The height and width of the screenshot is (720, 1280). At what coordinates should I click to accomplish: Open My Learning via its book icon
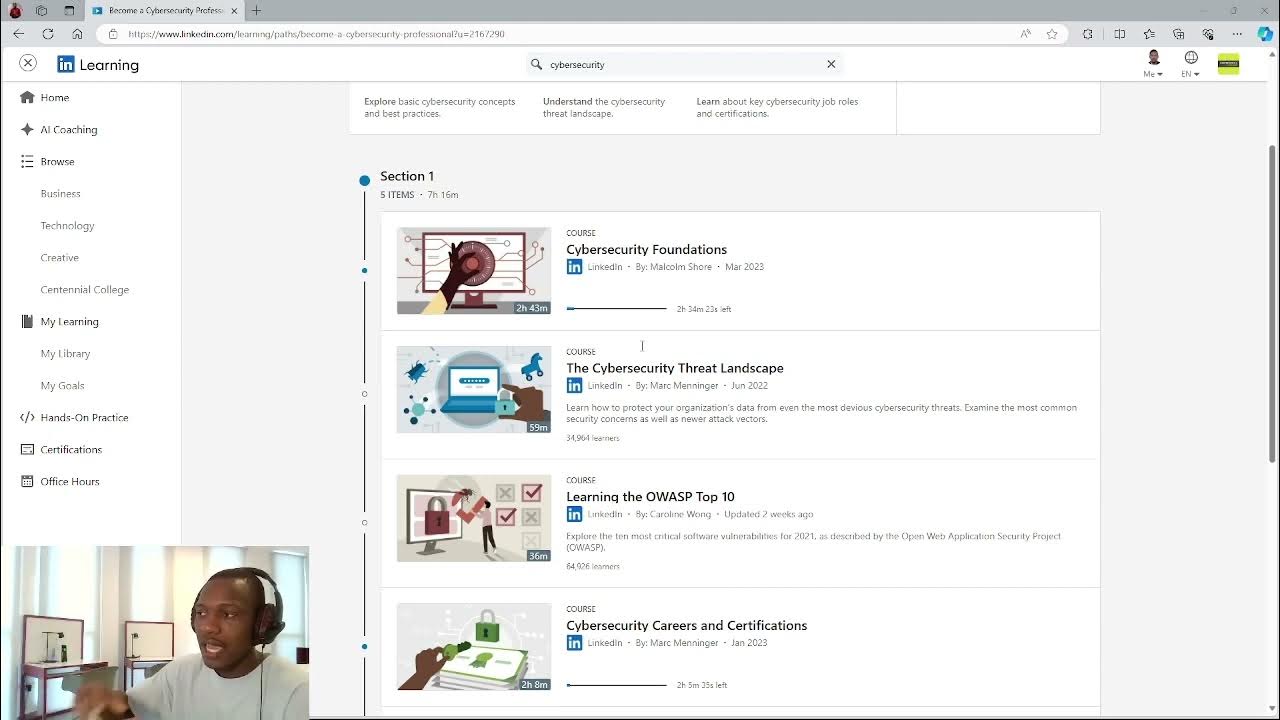coord(27,321)
